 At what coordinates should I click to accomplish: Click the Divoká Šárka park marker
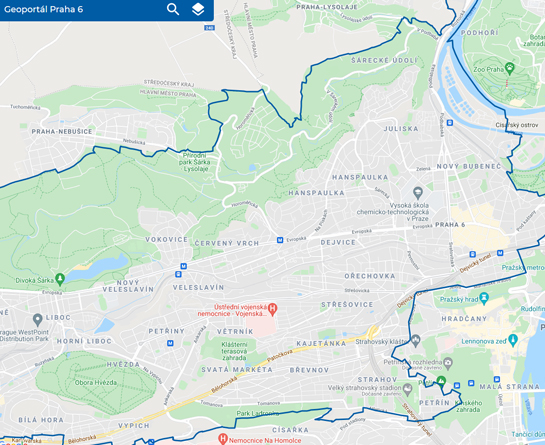coord(60,279)
